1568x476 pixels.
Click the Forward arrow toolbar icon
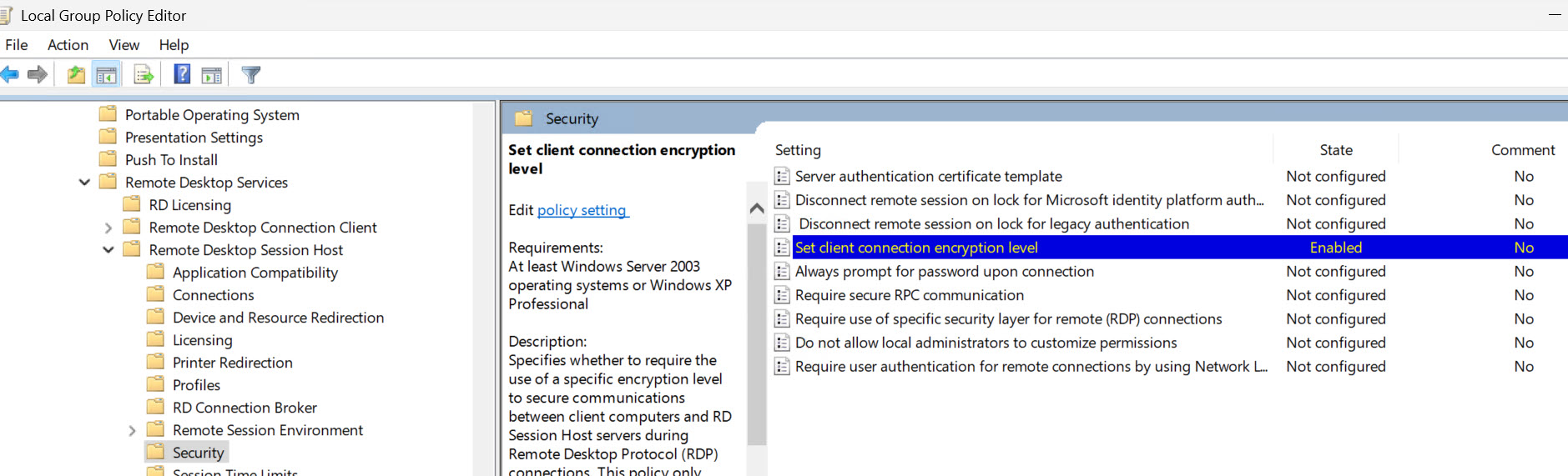(38, 75)
